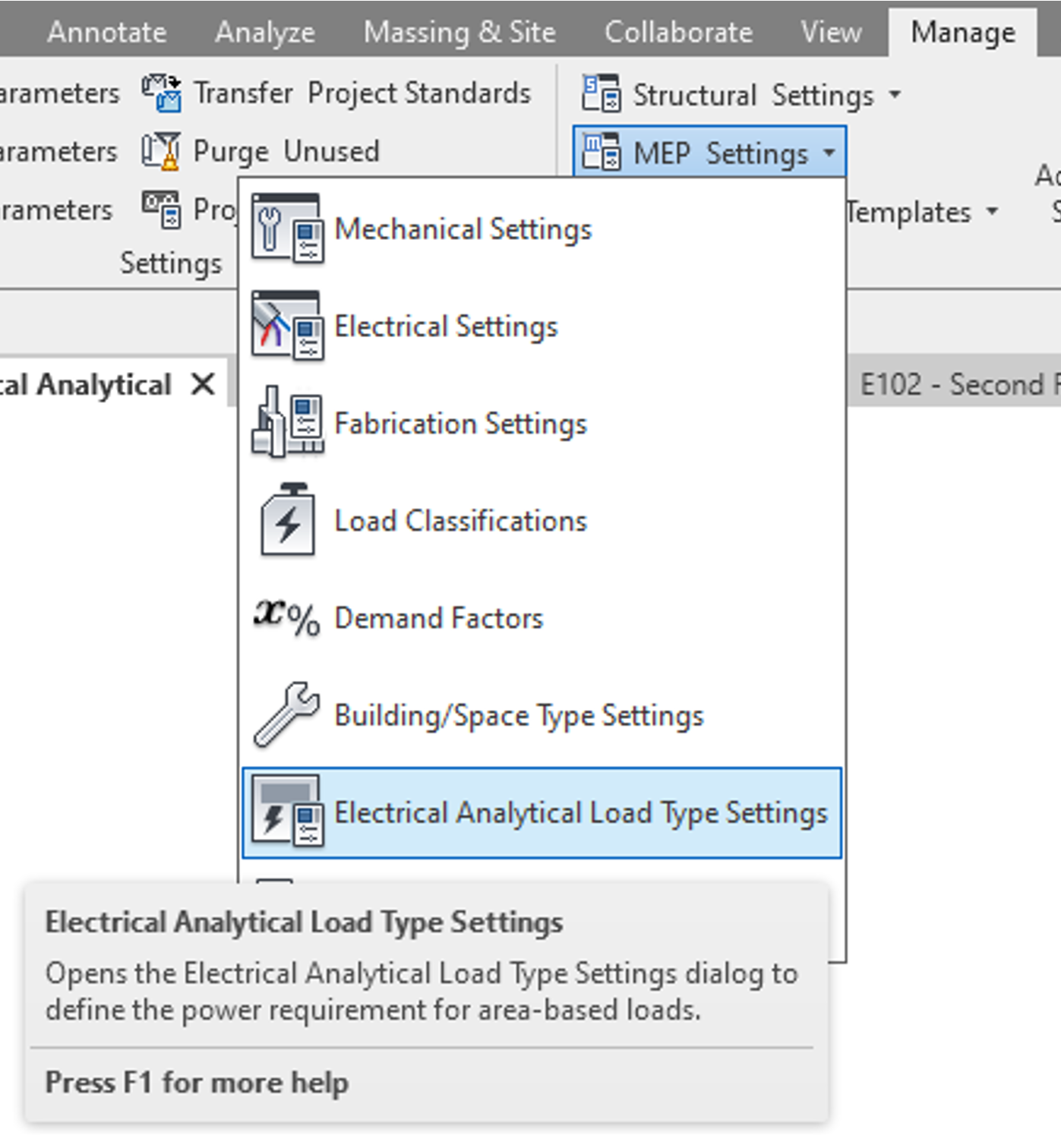Click the Electrical Analytical Load Type Settings icon
This screenshot has width=1061, height=1148.
287,812
